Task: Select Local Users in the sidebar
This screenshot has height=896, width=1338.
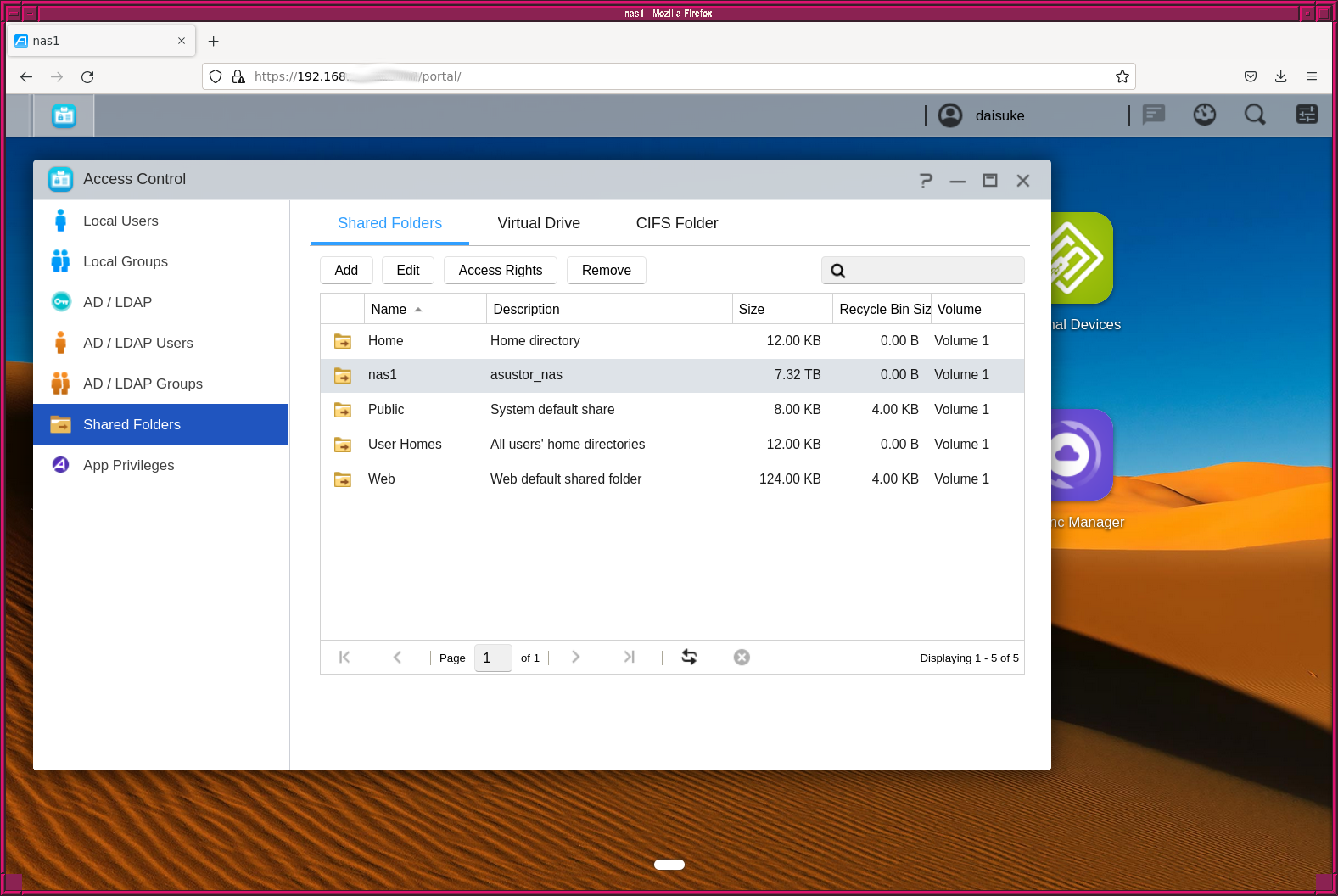Action: 120,221
